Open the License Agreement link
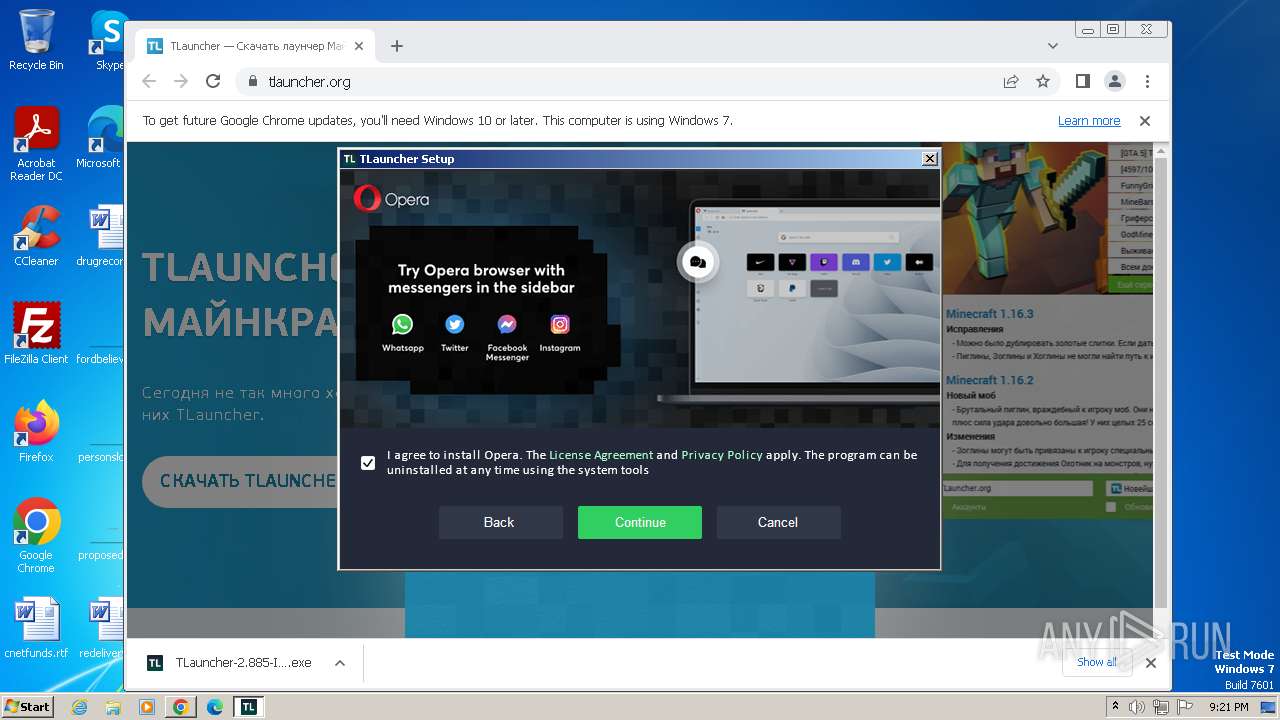Image resolution: width=1280 pixels, height=720 pixels. (601, 455)
